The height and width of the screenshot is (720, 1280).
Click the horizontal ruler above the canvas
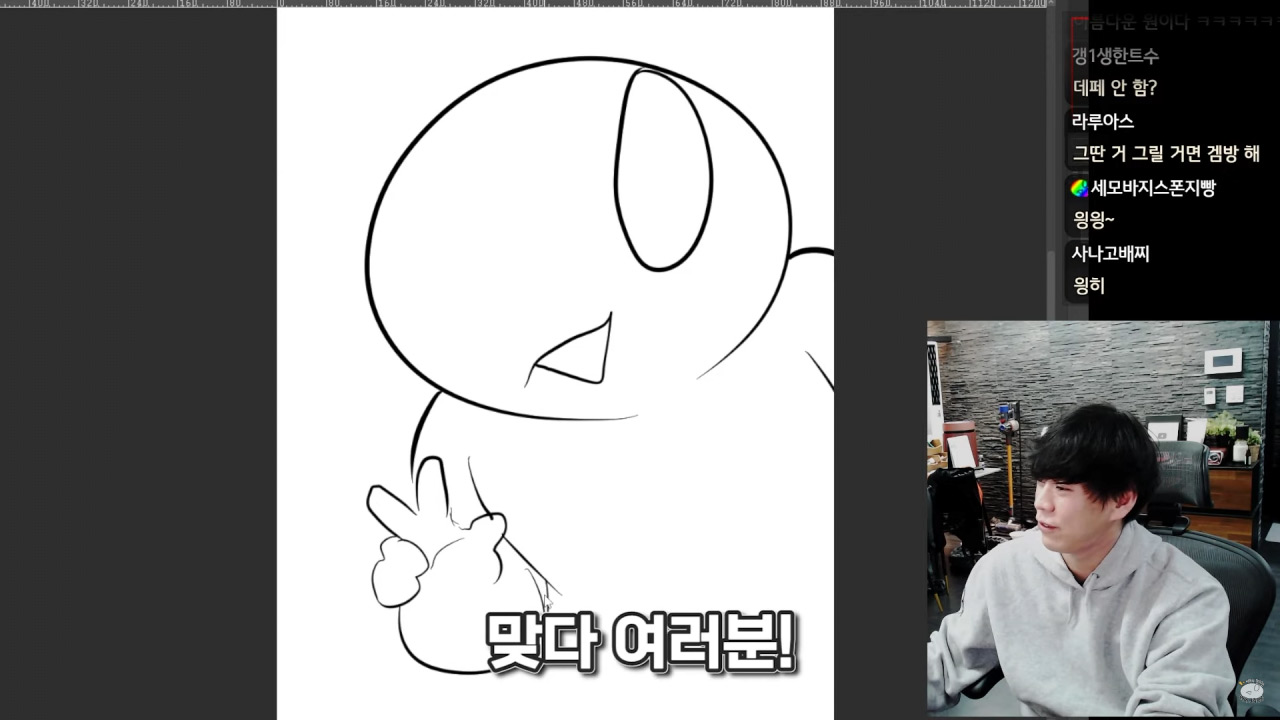pyautogui.click(x=525, y=4)
